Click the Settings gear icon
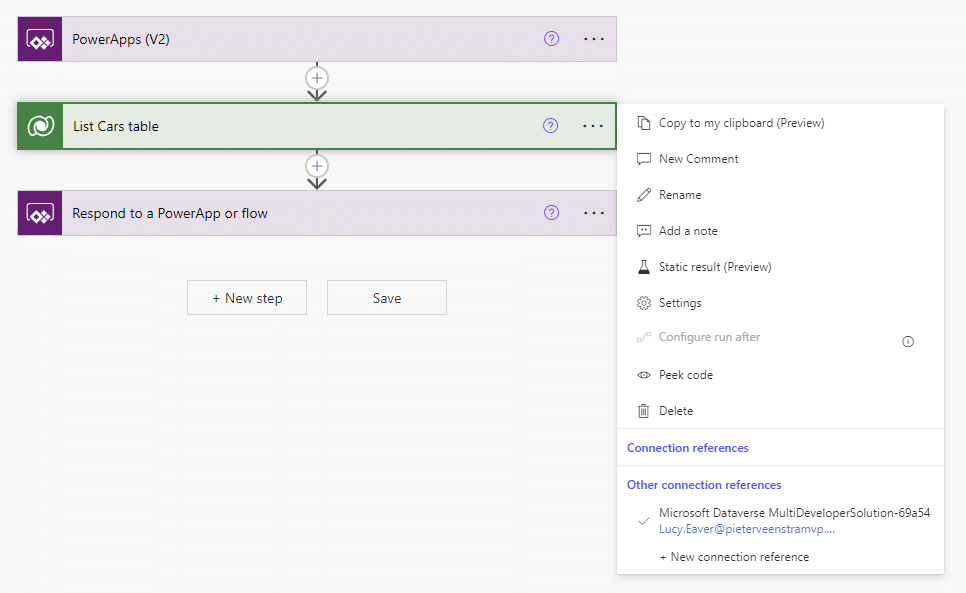The image size is (966, 593). click(644, 303)
